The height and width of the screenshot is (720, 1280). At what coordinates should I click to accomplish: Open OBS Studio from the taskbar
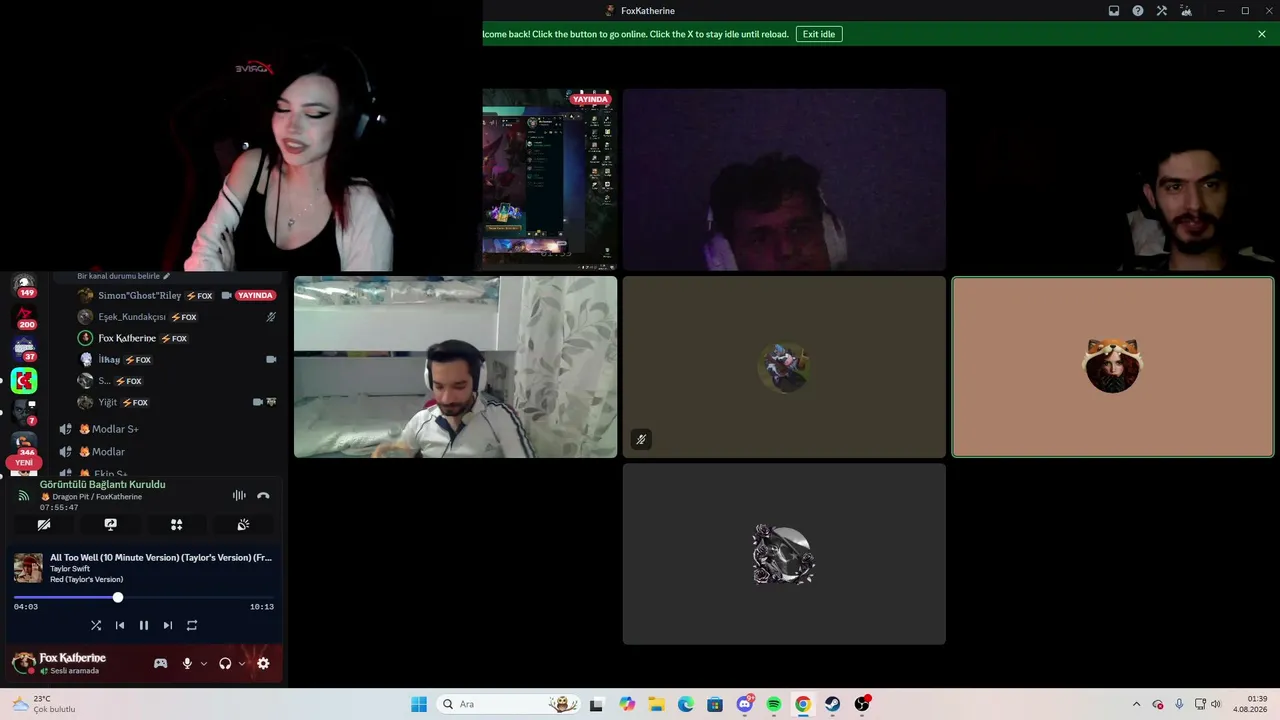862,704
